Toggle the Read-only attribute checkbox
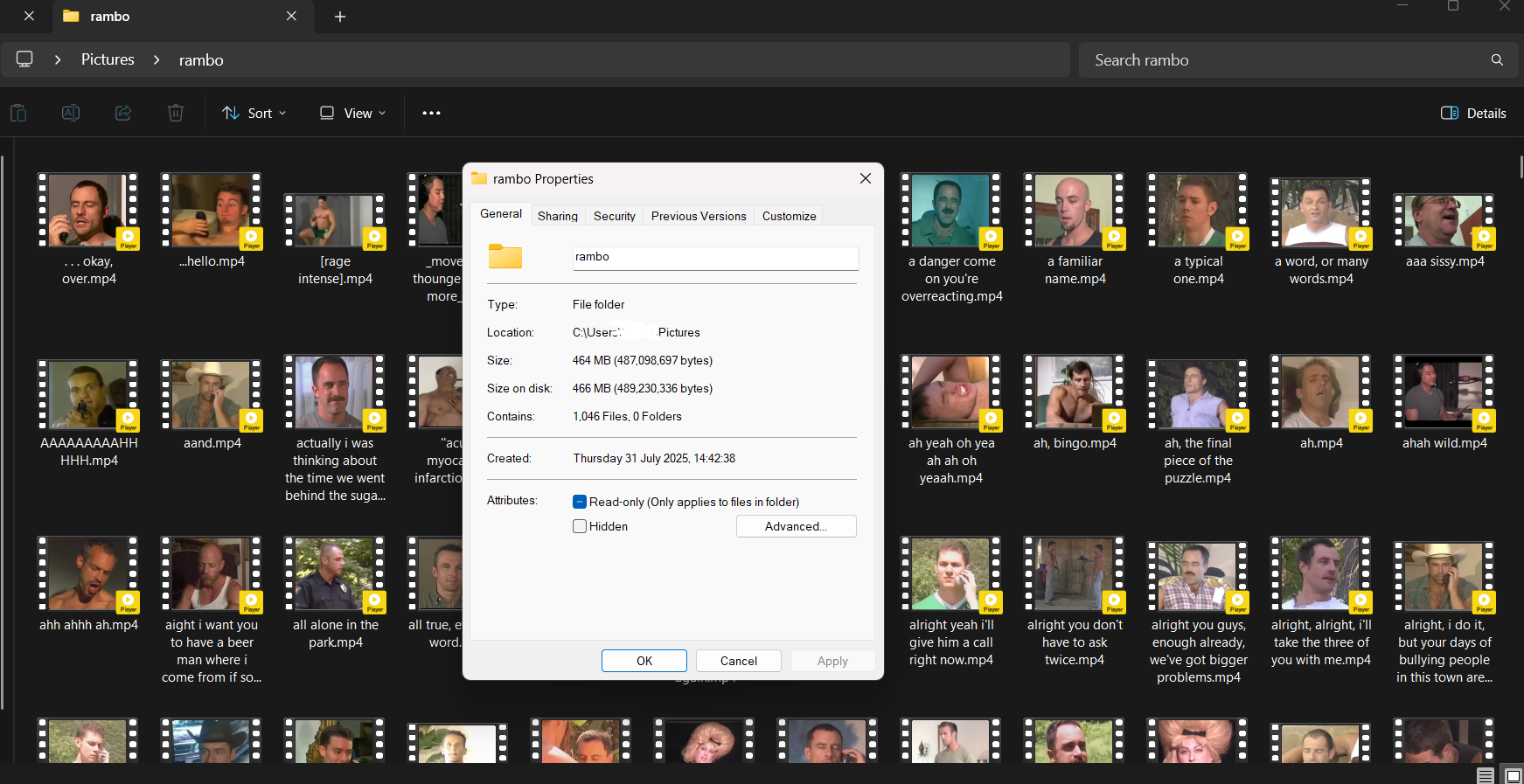The height and width of the screenshot is (784, 1524). point(580,502)
